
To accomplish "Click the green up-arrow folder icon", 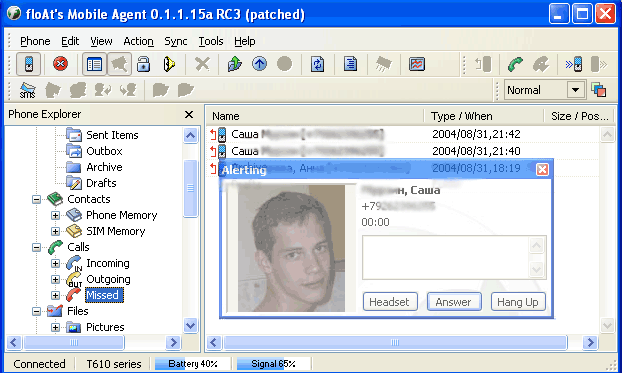I will 234,64.
